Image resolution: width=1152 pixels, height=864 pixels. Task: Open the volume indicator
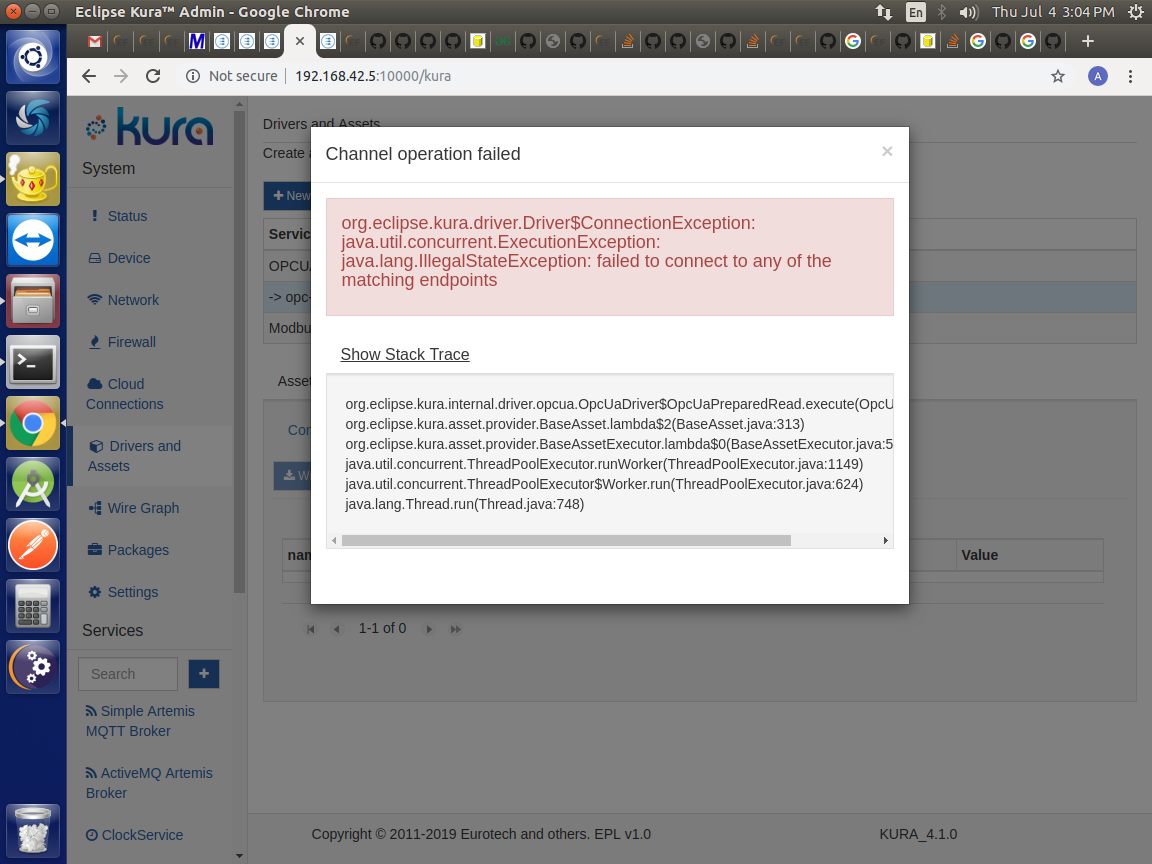[969, 12]
